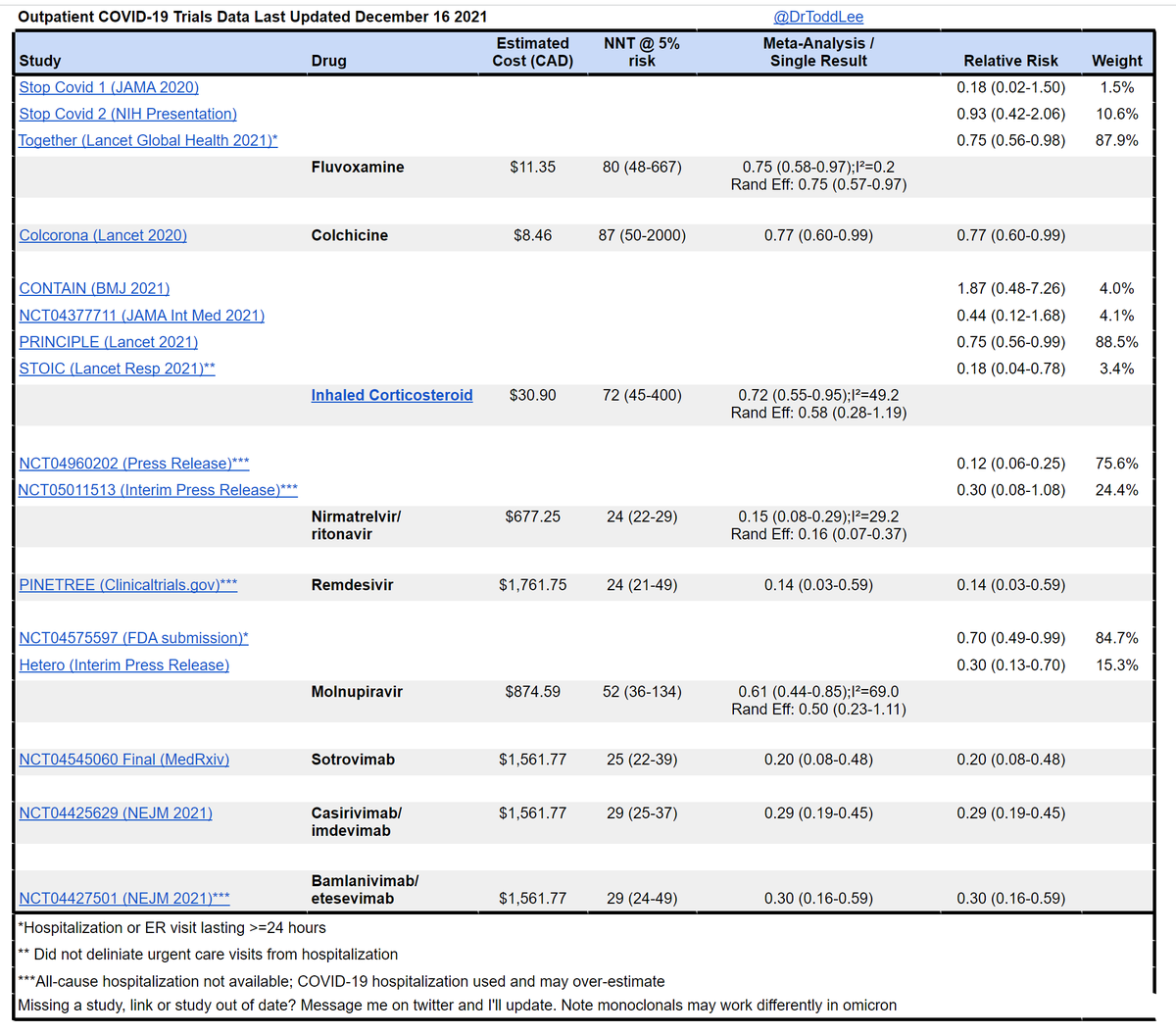Click the NNT @ 5% risk header
The width and height of the screenshot is (1176, 1033).
(642, 52)
